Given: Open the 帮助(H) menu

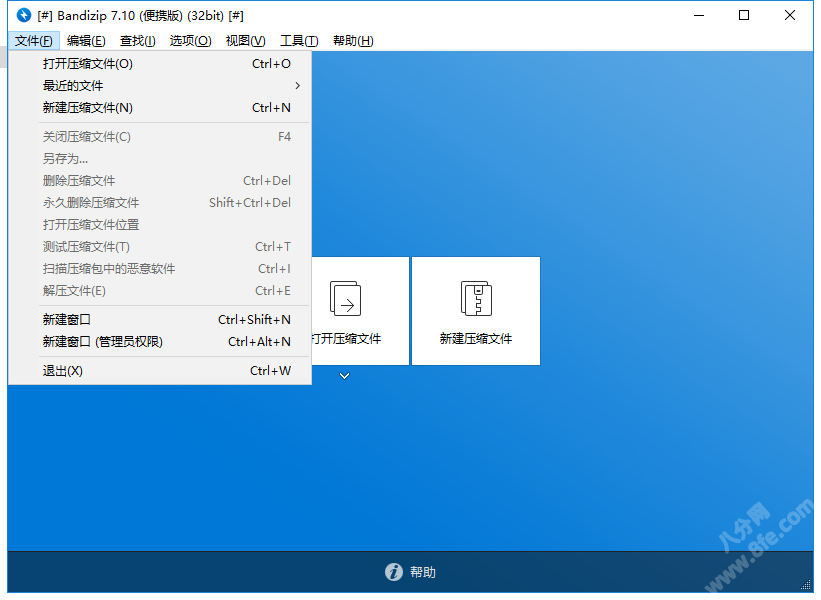Looking at the screenshot, I should [x=353, y=41].
